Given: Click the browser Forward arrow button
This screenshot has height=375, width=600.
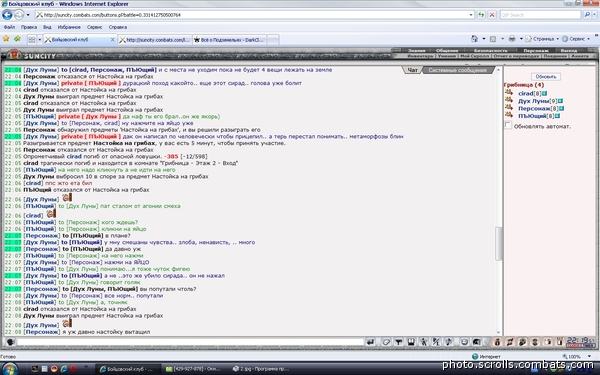Looking at the screenshot, I should click(x=18, y=15).
